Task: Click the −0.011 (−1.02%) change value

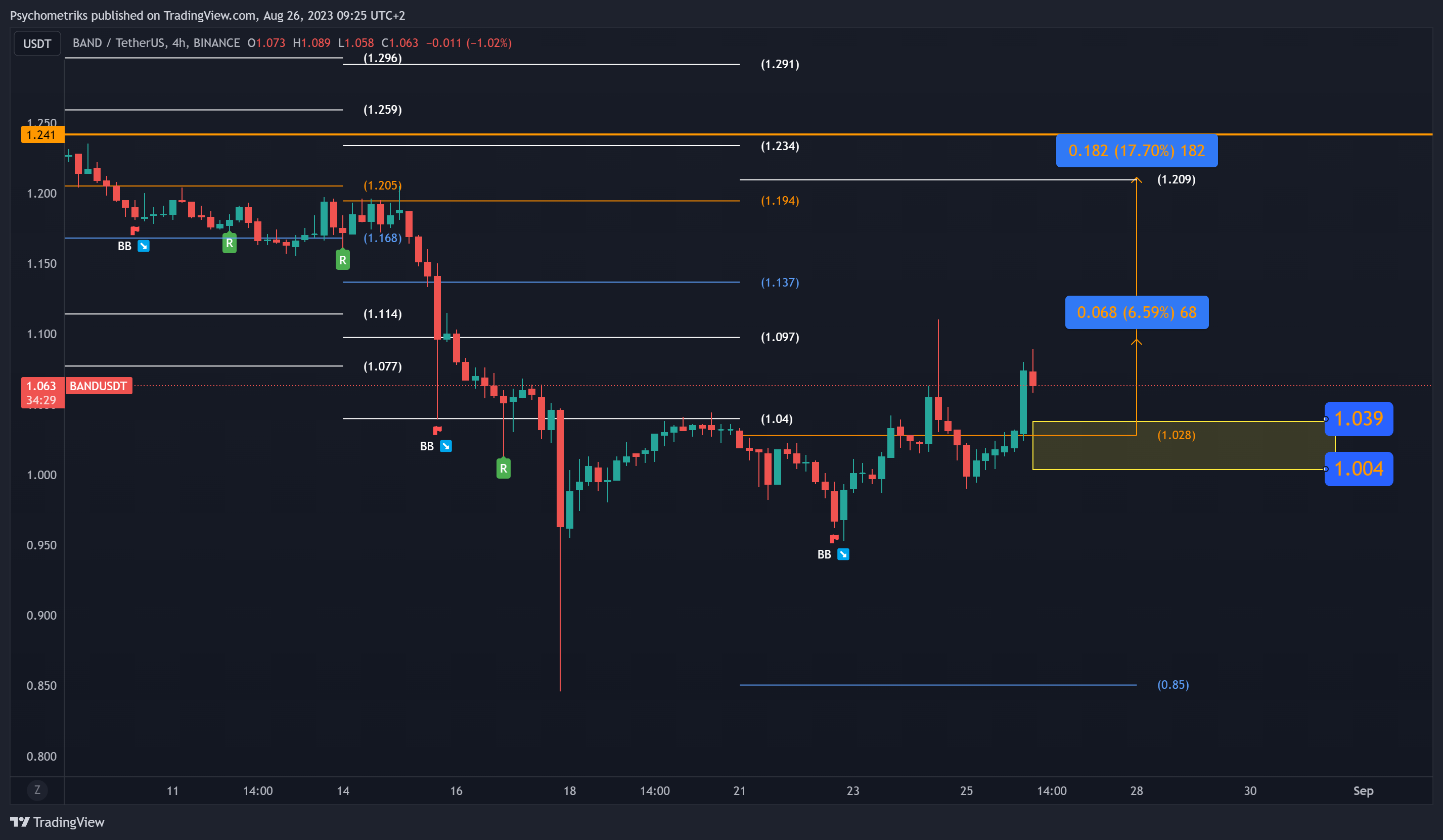Action: pyautogui.click(x=469, y=43)
